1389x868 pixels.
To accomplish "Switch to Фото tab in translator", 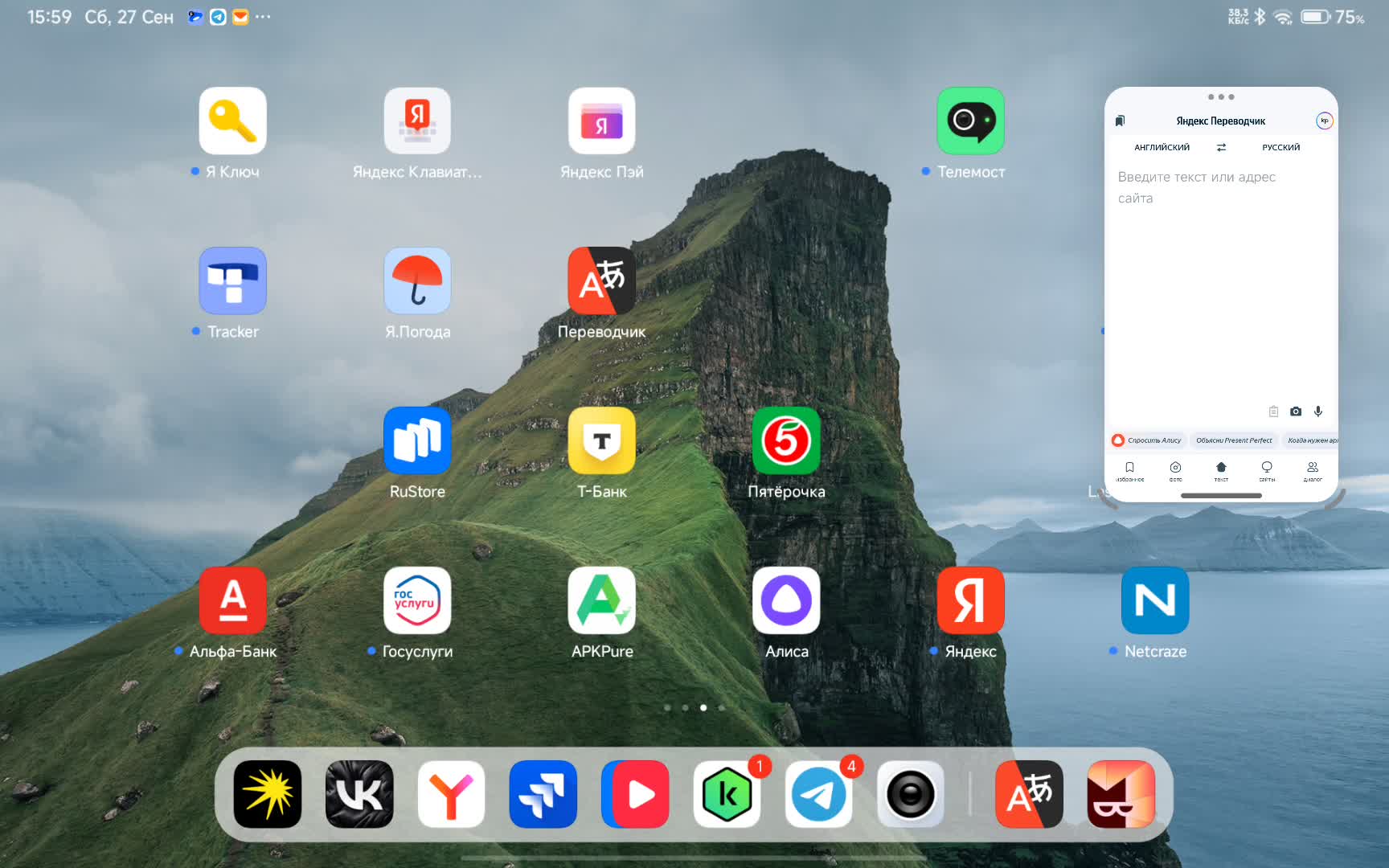I will click(1175, 471).
